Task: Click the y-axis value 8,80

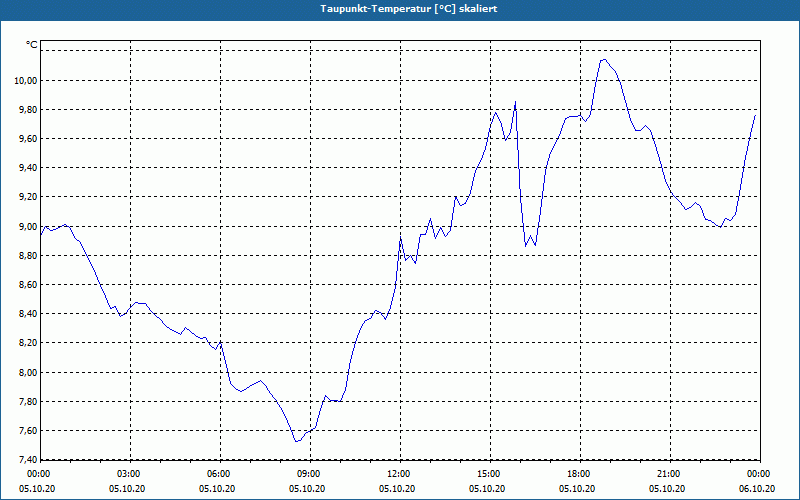Action: point(28,256)
